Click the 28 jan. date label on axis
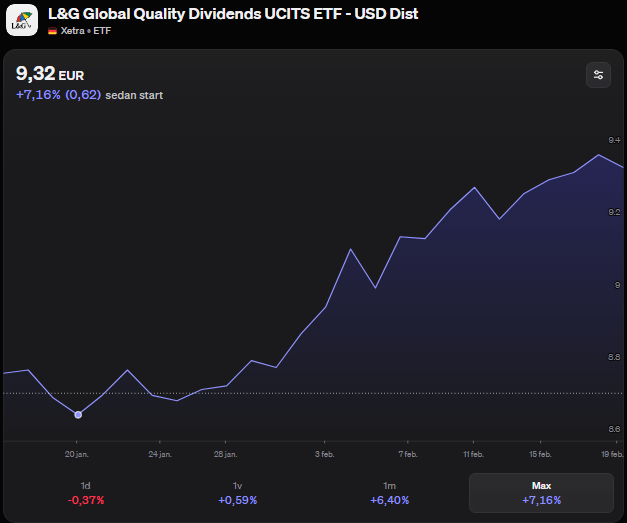This screenshot has height=523, width=627. point(226,454)
